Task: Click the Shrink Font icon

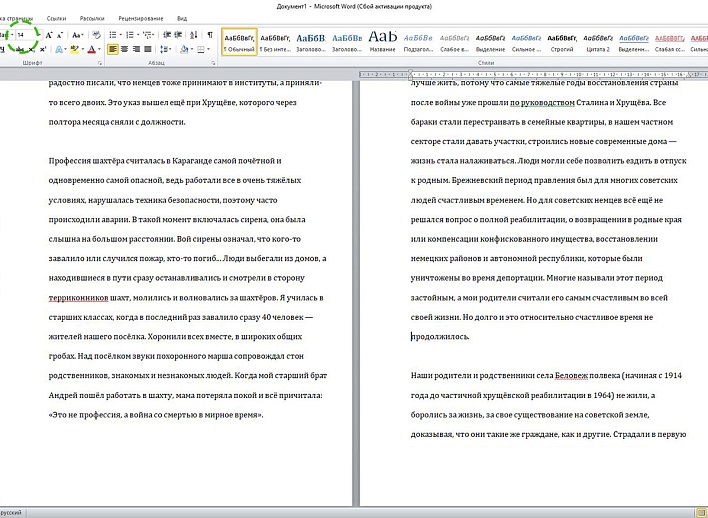Action: point(60,35)
